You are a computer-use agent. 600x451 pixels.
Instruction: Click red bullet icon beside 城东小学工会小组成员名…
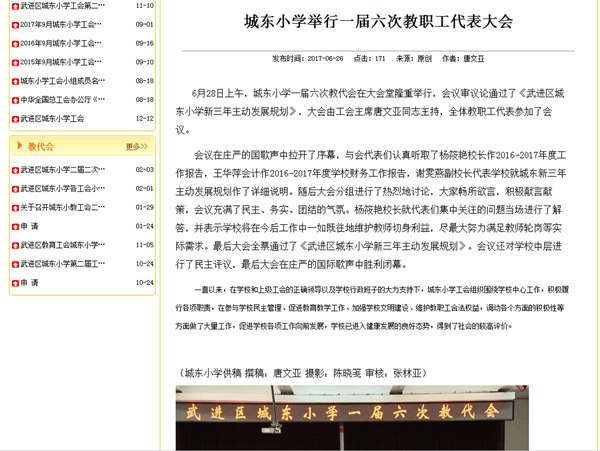[15, 81]
